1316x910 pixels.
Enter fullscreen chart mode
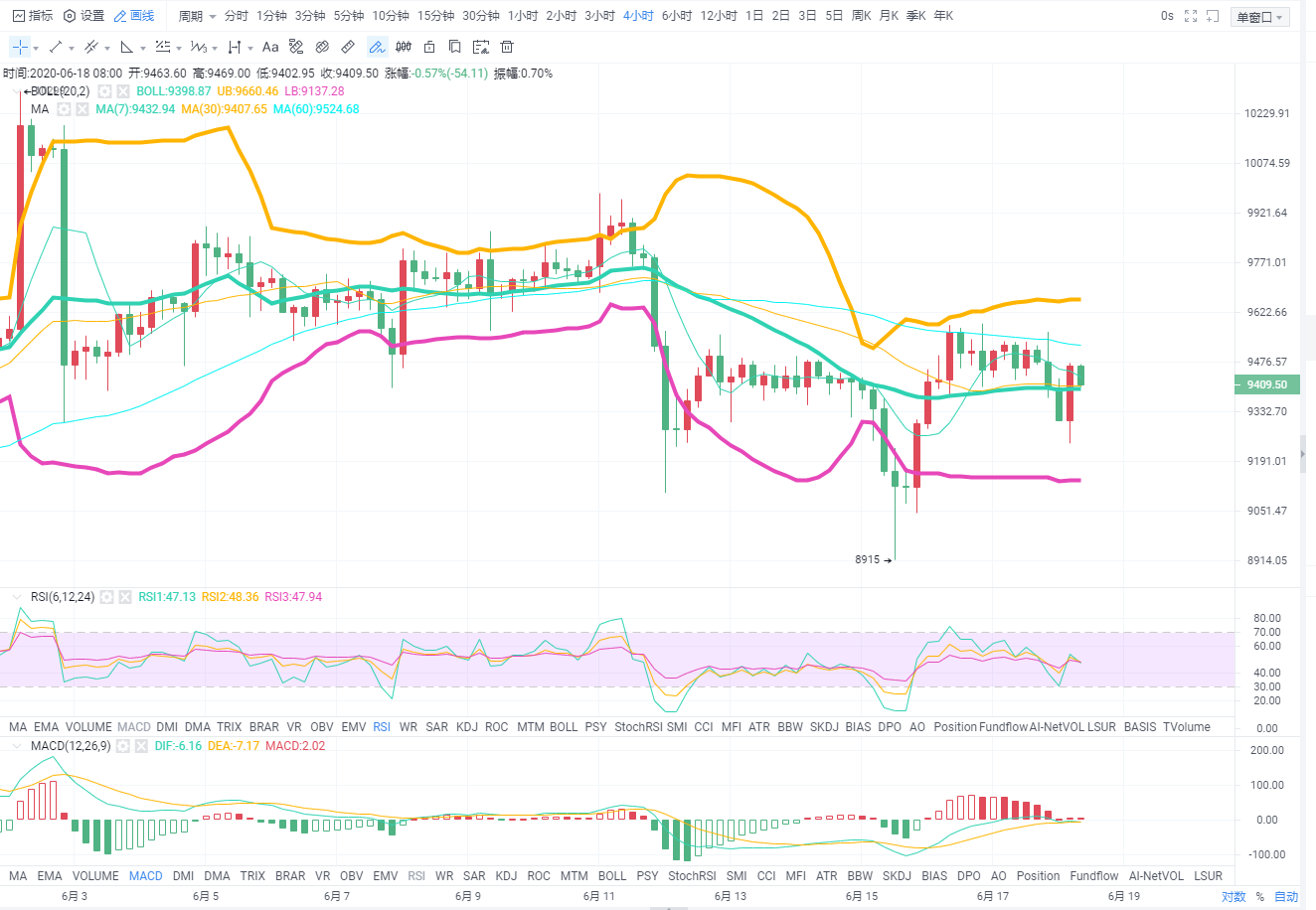pos(1191,16)
